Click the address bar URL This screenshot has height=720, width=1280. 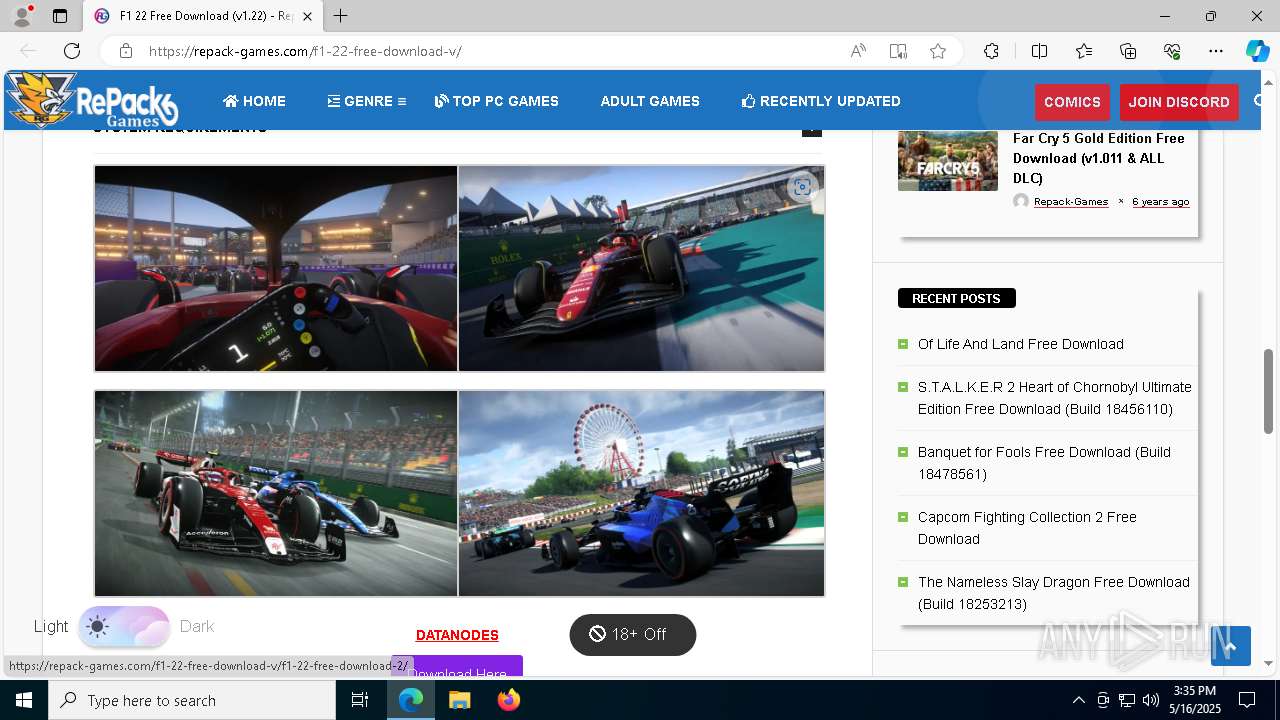pos(305,51)
